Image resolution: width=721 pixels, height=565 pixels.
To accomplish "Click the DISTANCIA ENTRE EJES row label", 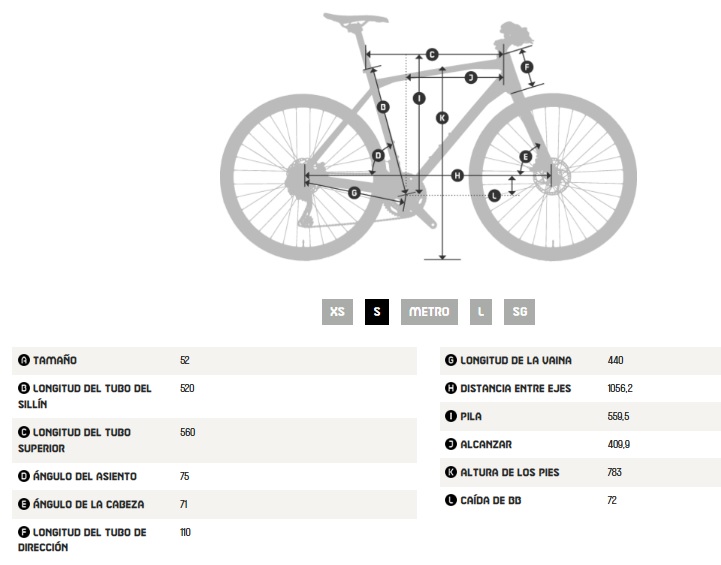I will click(515, 388).
